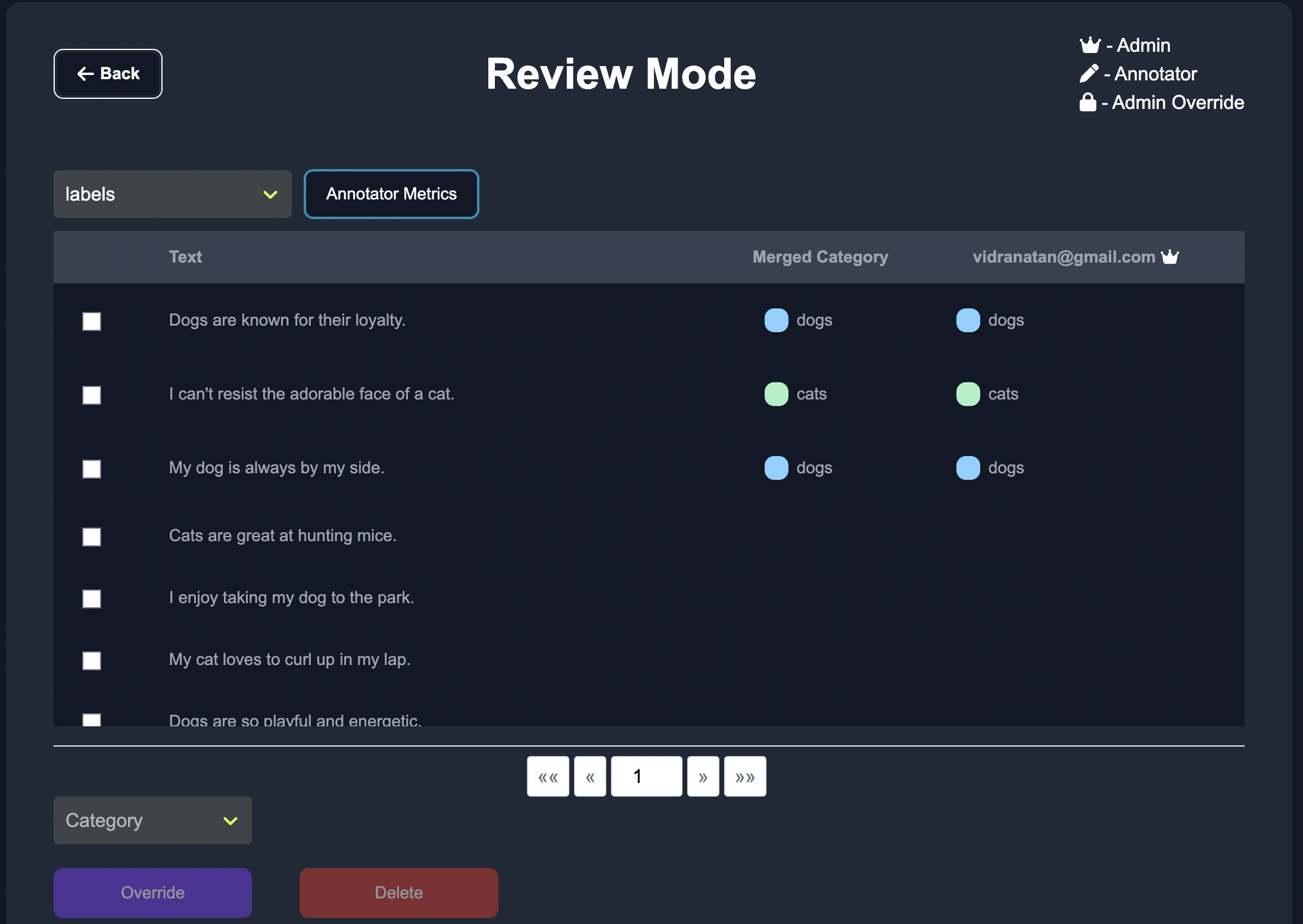
Task: Click the Text column header
Action: point(185,257)
